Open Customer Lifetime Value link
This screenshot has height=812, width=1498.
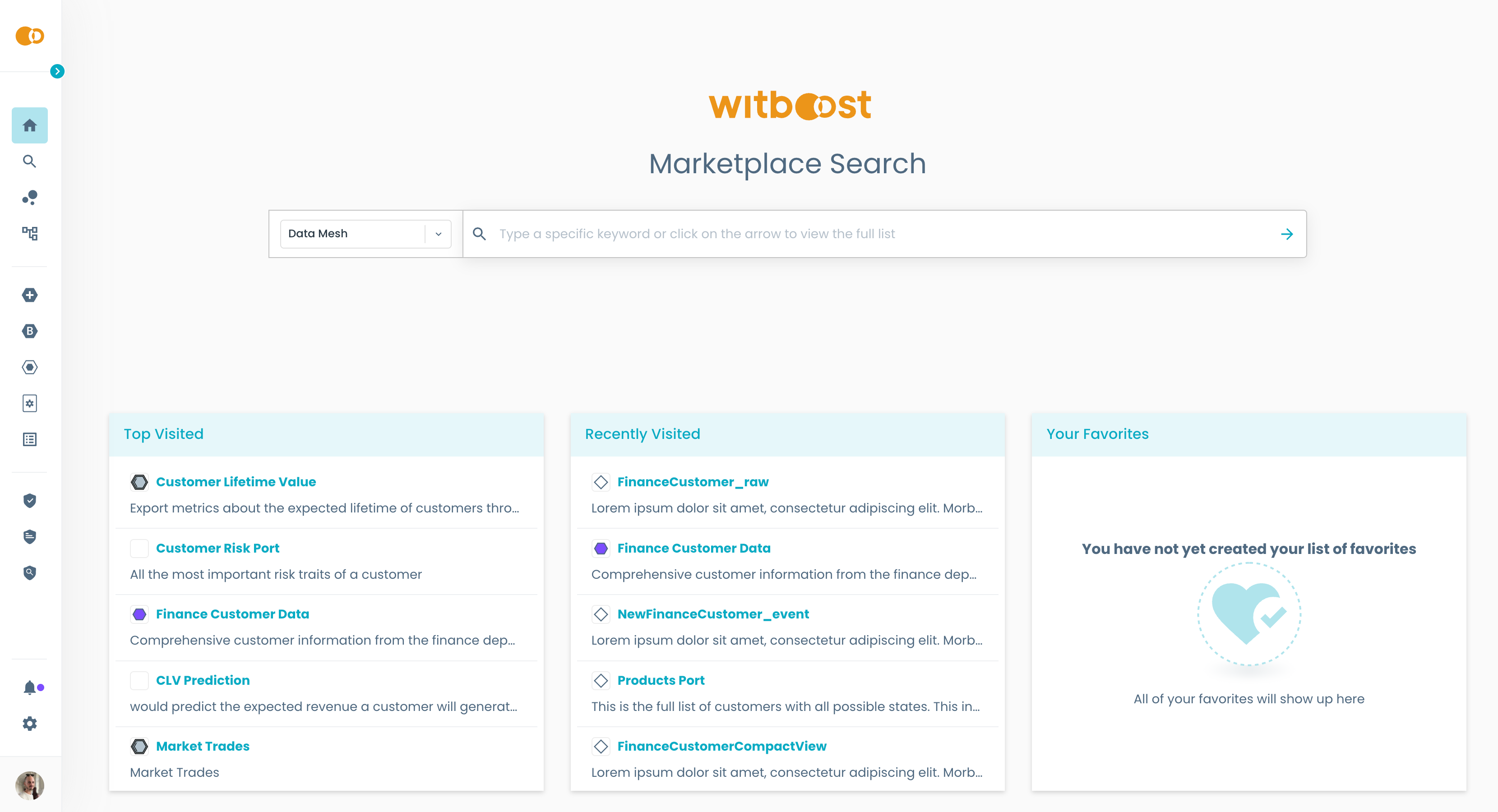236,482
